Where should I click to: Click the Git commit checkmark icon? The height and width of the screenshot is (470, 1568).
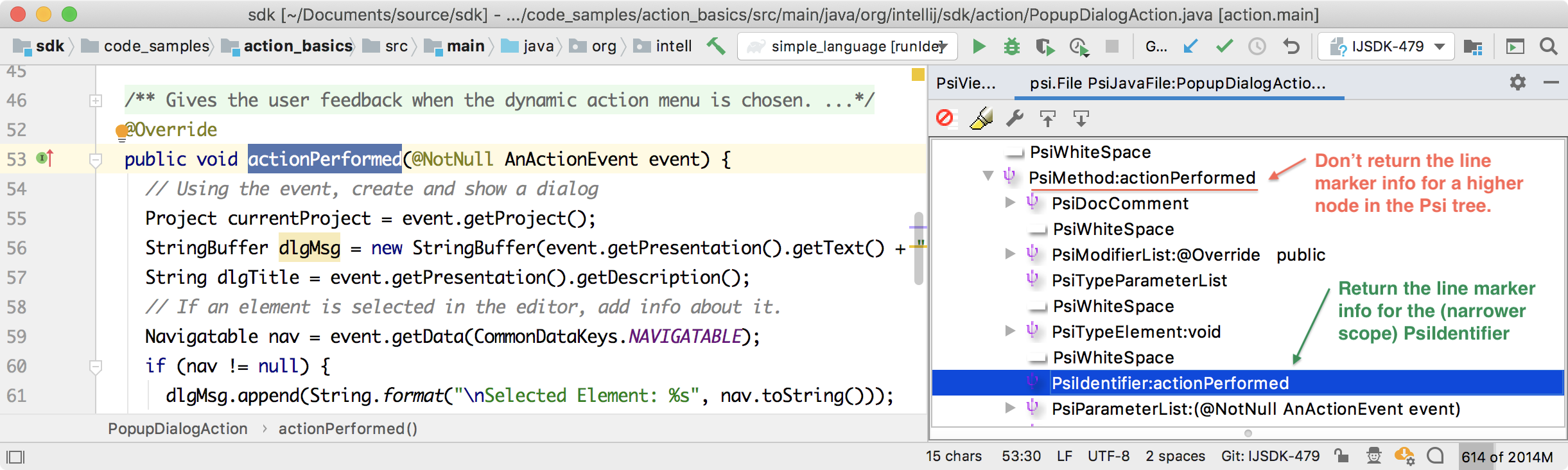(x=1224, y=46)
